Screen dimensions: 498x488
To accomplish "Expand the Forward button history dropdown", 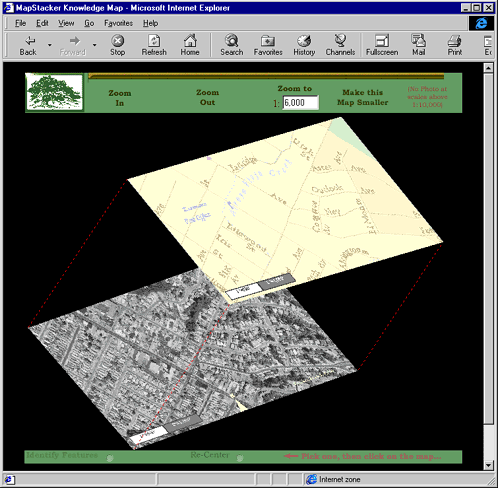I will pos(95,45).
